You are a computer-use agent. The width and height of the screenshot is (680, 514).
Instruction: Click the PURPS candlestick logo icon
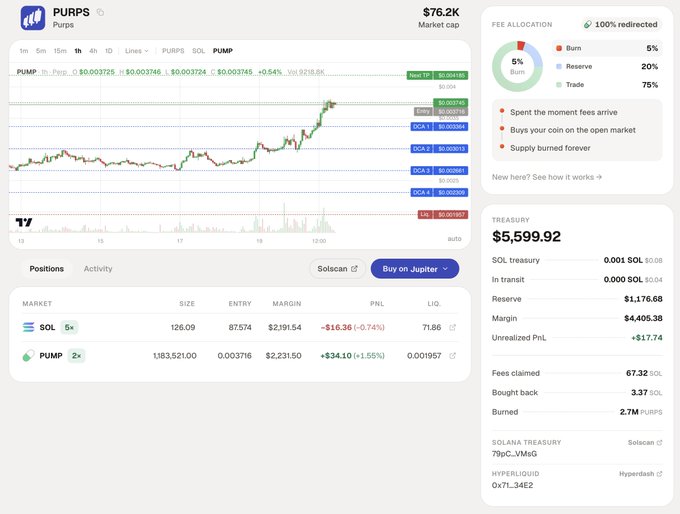tap(33, 18)
